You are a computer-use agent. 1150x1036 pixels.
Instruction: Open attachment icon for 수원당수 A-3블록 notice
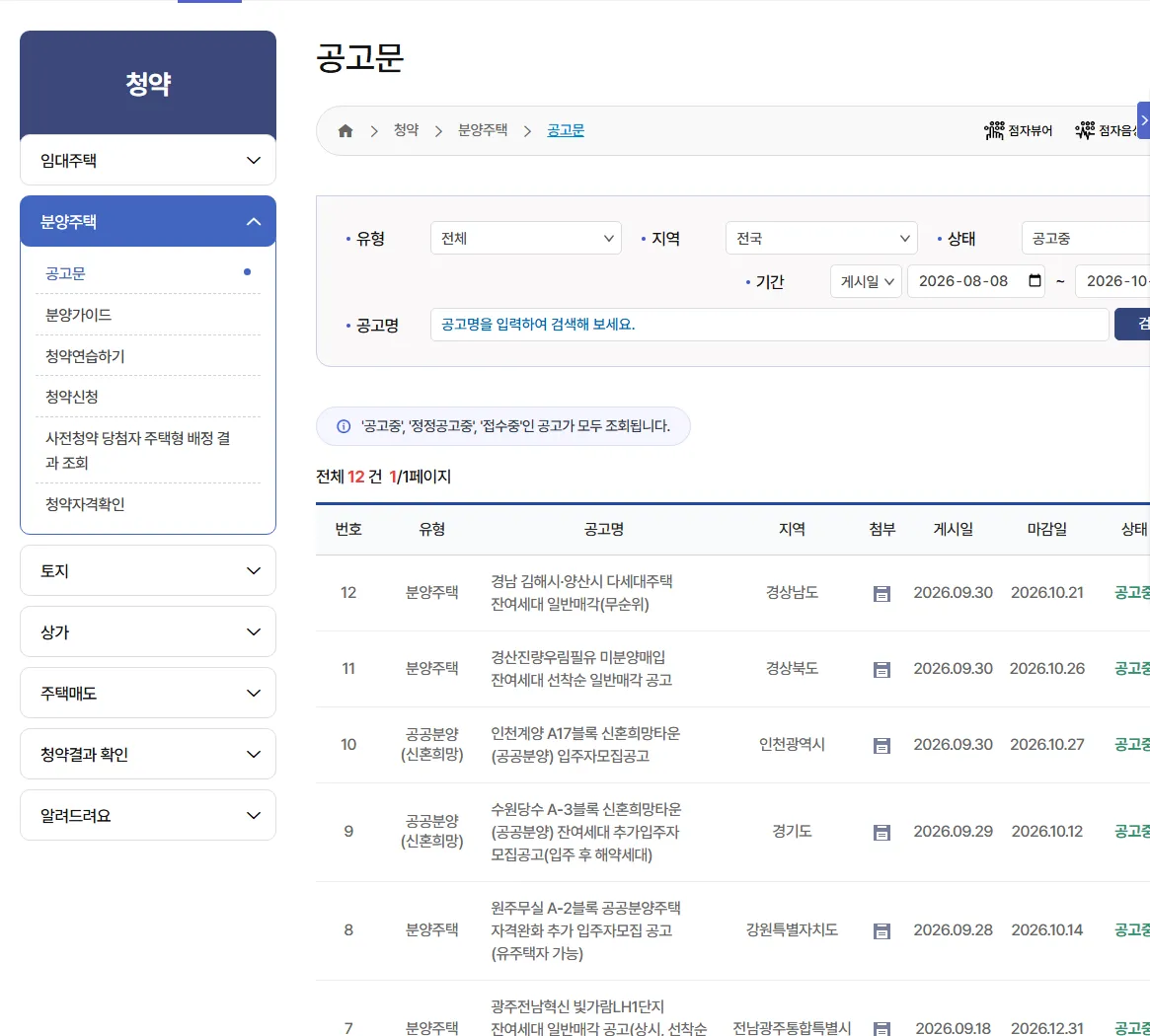pyautogui.click(x=882, y=832)
